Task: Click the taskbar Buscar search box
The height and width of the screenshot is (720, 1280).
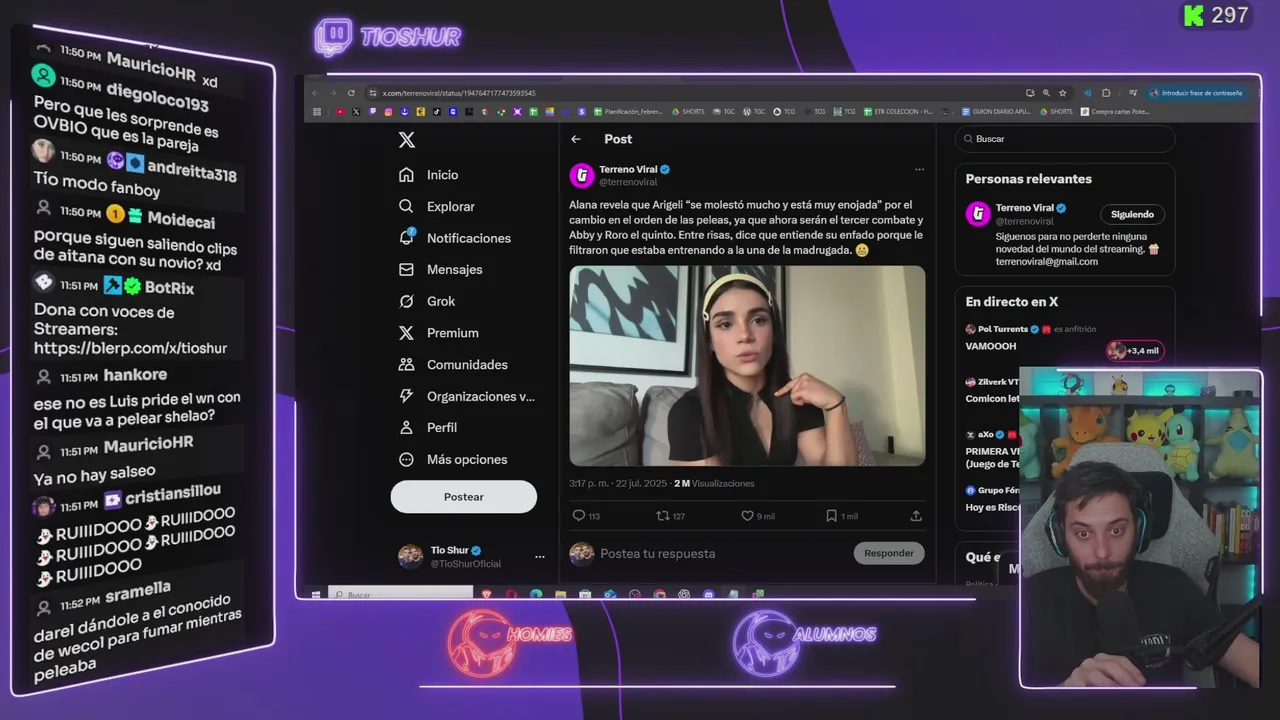Action: click(401, 594)
